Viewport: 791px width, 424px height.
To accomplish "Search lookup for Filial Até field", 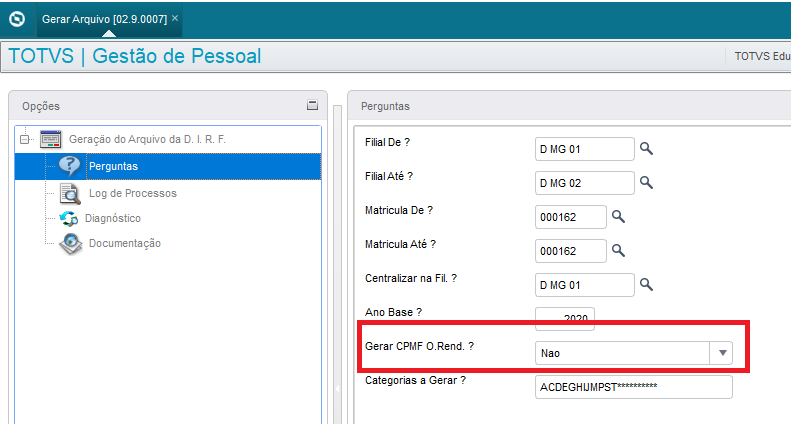I will coord(646,182).
